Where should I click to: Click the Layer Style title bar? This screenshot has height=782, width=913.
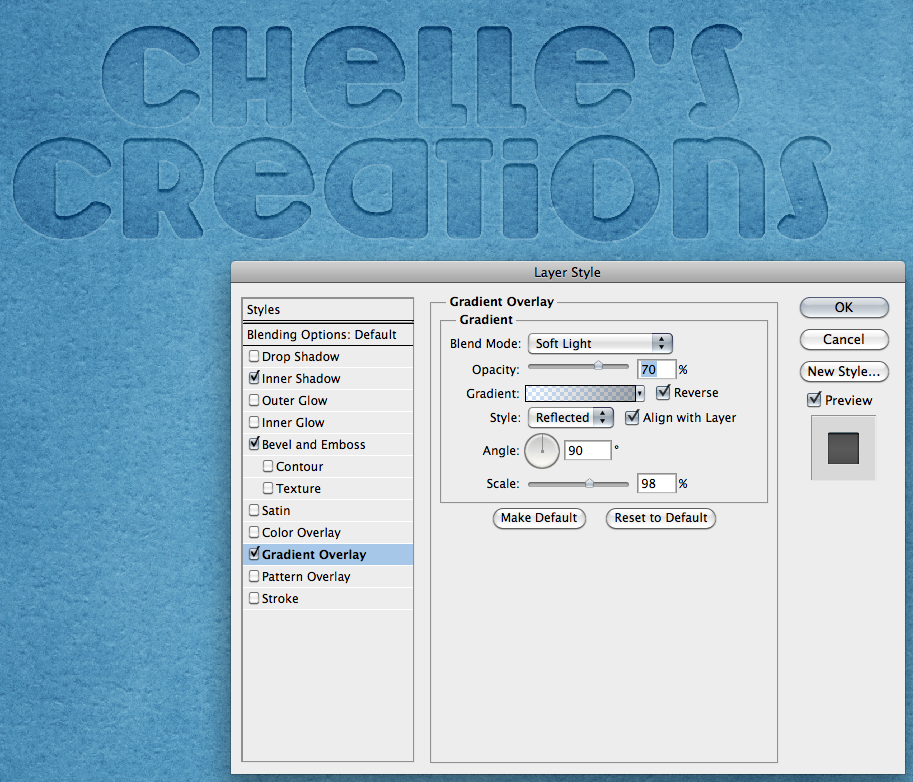coord(568,273)
